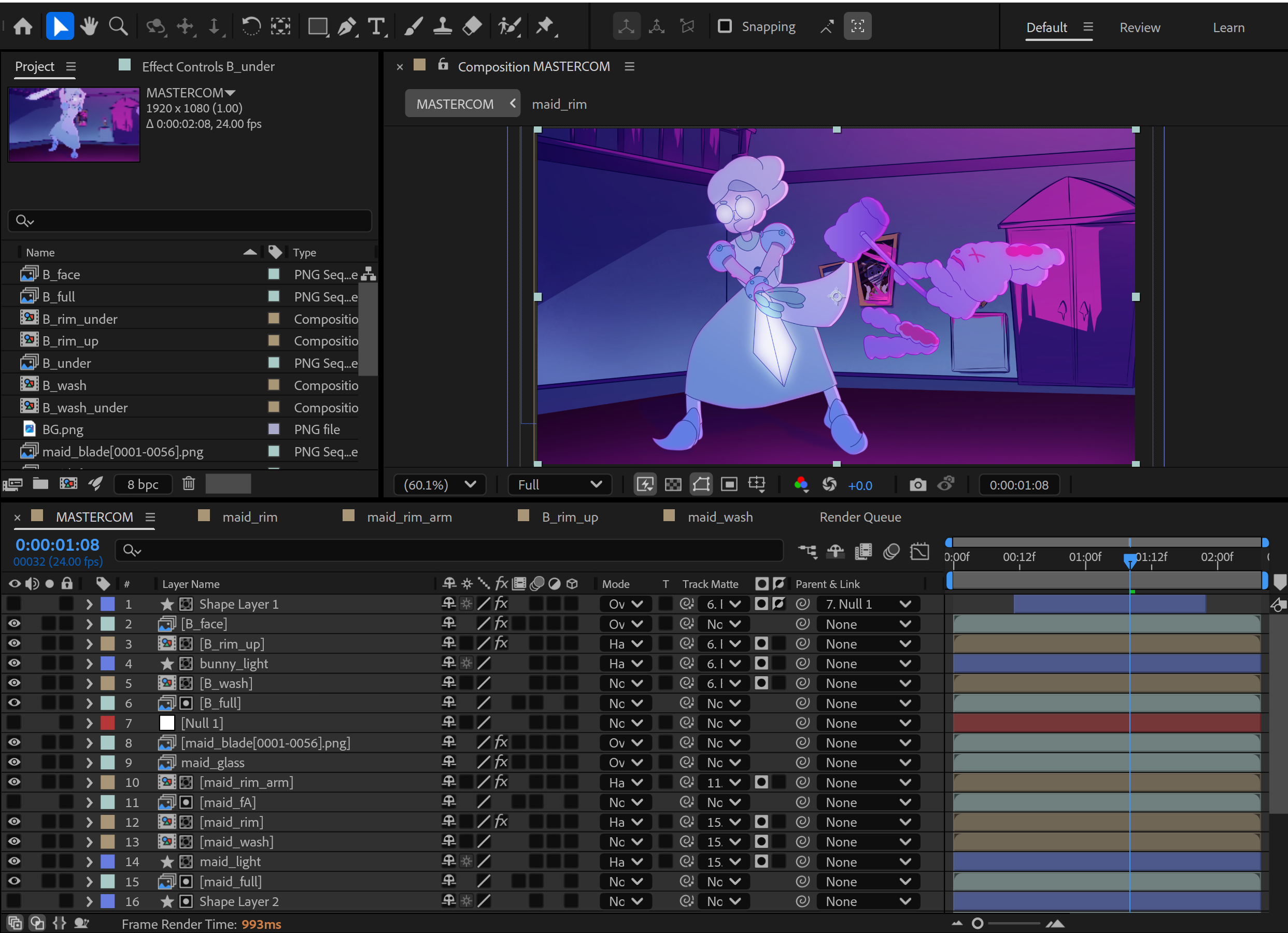The height and width of the screenshot is (933, 1288).
Task: Select the Rectangle shape tool
Action: [317, 26]
